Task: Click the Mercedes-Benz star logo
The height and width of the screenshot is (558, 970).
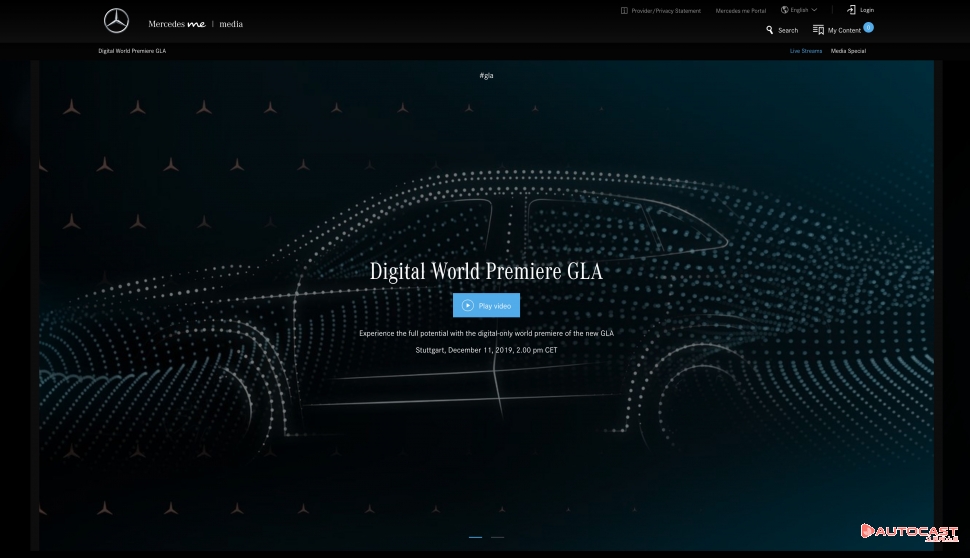Action: tap(117, 21)
